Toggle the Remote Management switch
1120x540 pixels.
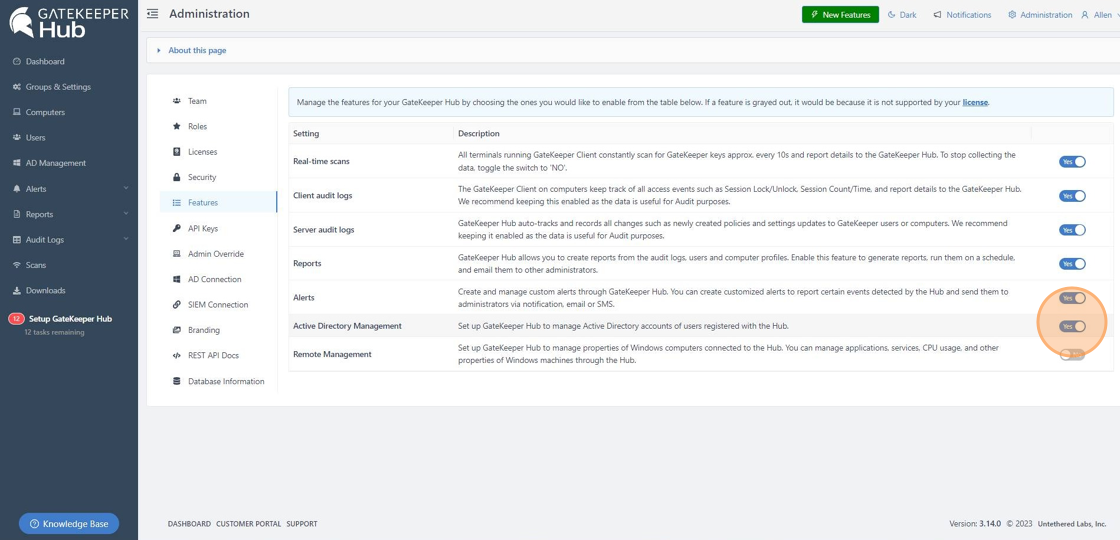coord(1072,354)
